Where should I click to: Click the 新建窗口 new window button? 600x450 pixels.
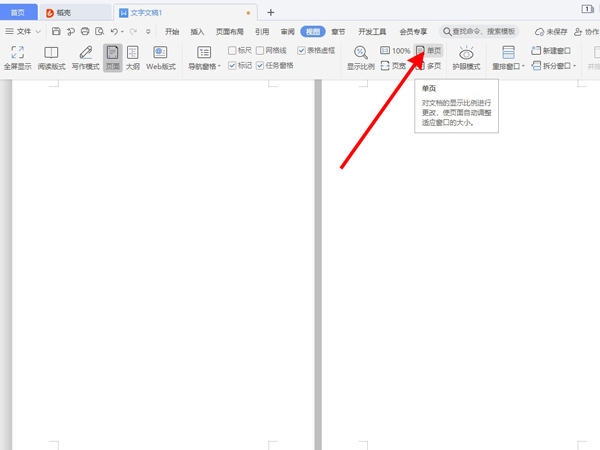551,50
